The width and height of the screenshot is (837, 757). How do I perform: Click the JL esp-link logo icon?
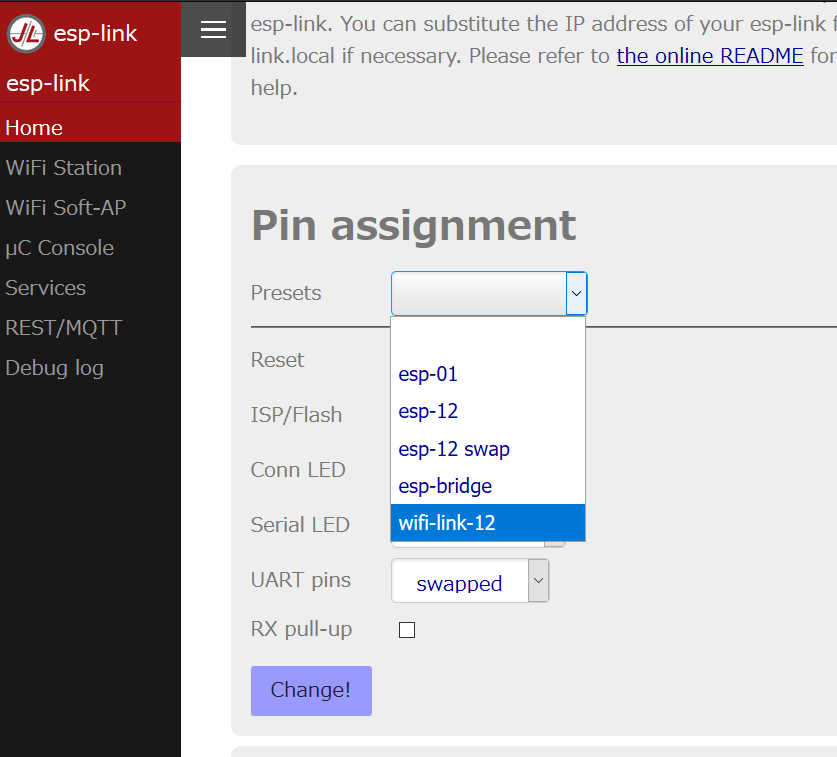point(26,34)
